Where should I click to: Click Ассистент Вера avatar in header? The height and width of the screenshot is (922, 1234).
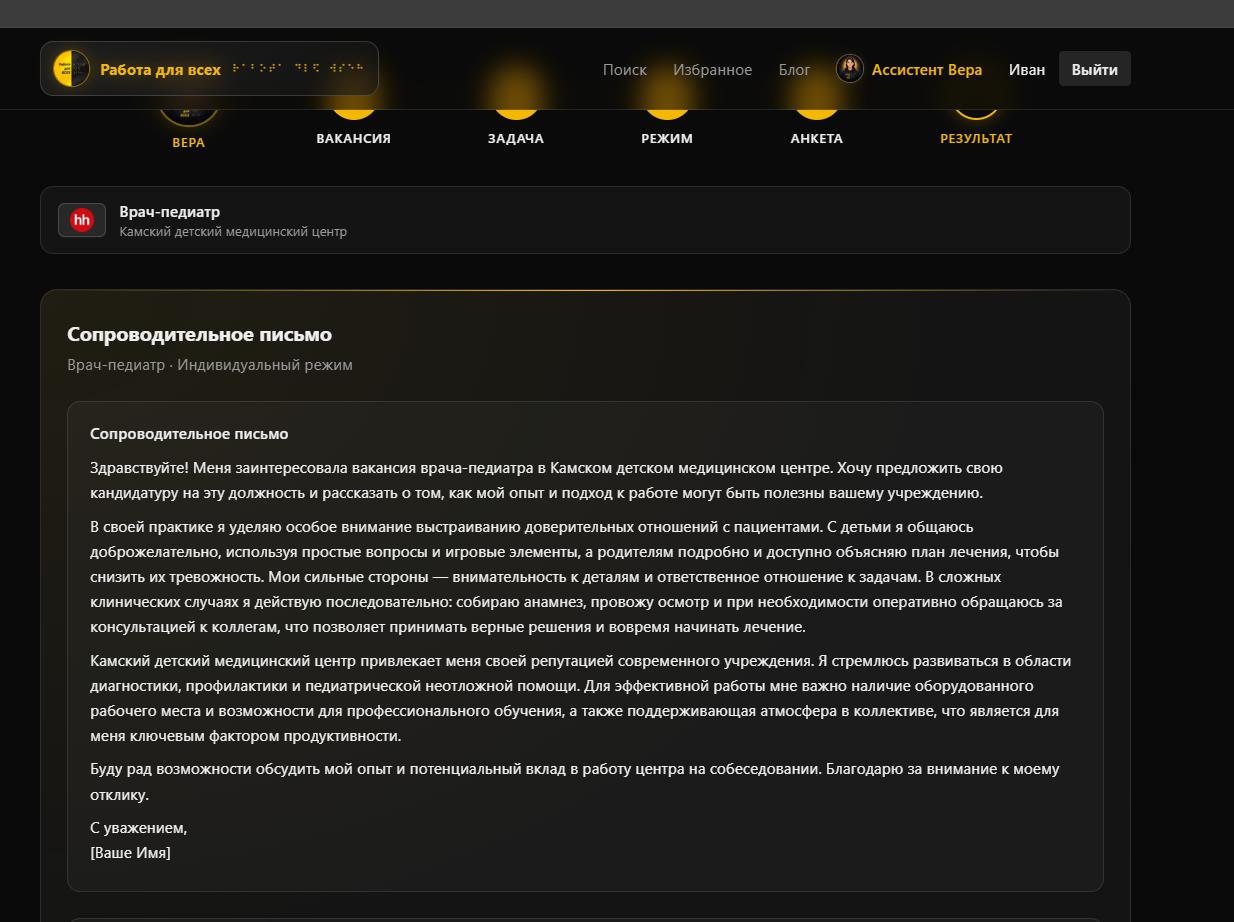coord(850,68)
